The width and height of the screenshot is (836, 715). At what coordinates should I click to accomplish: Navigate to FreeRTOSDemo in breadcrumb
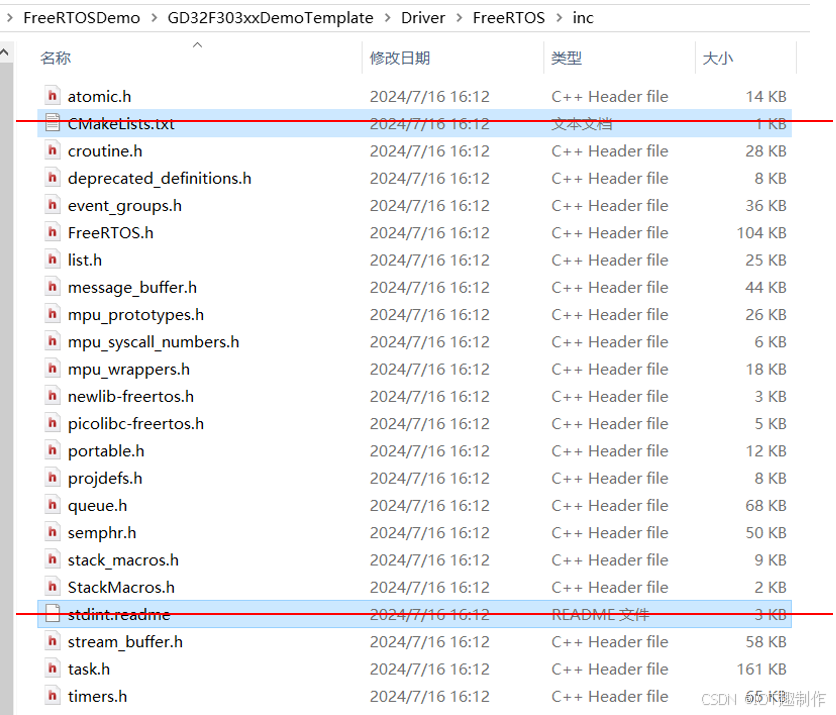[82, 18]
